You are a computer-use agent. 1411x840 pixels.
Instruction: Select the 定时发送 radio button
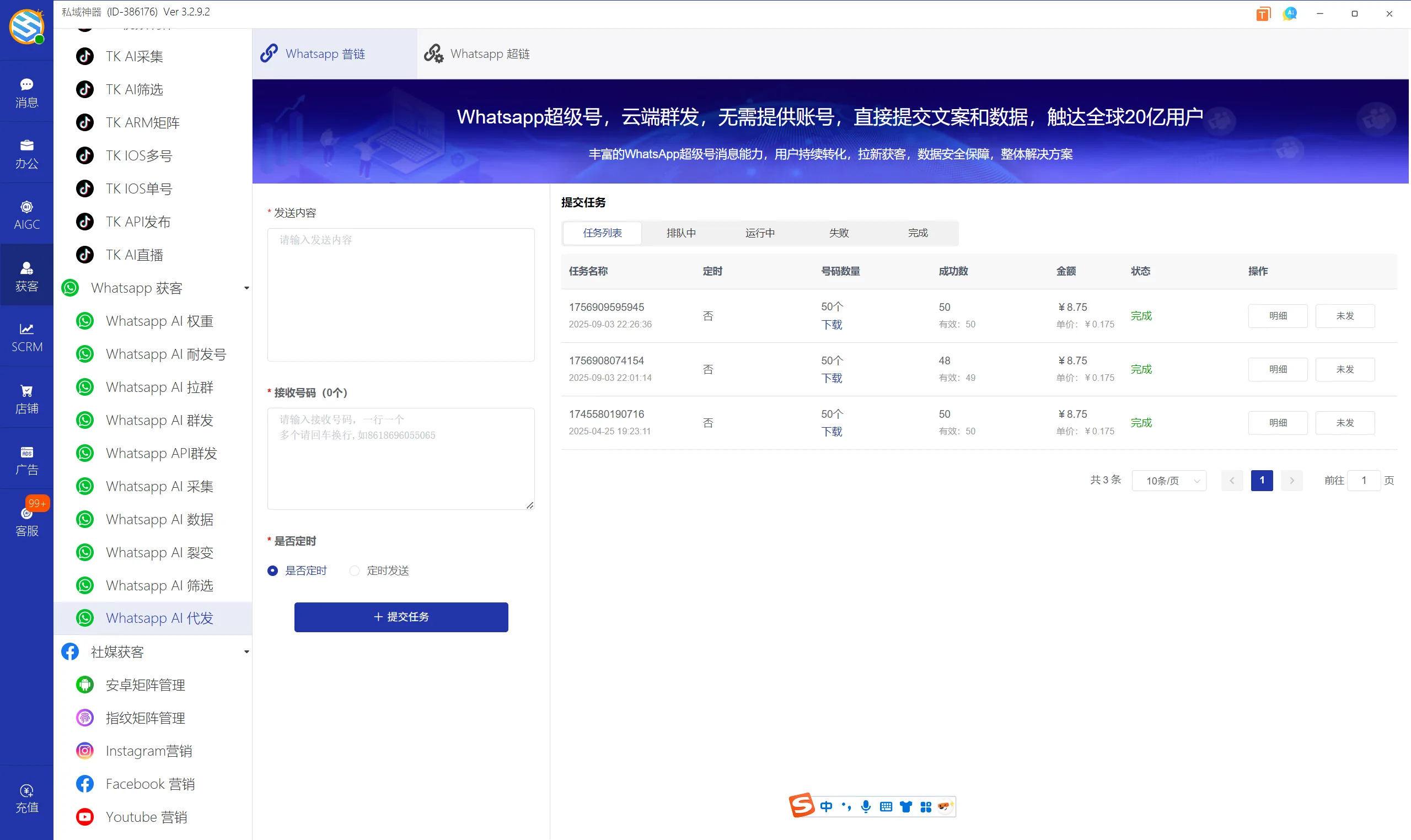[x=355, y=570]
